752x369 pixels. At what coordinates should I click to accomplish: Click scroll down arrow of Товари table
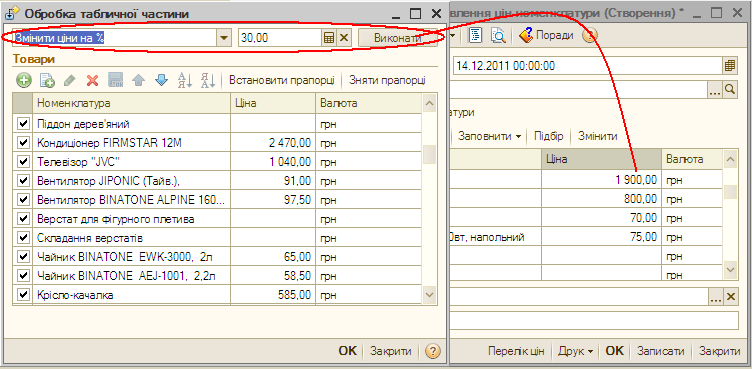click(x=430, y=294)
